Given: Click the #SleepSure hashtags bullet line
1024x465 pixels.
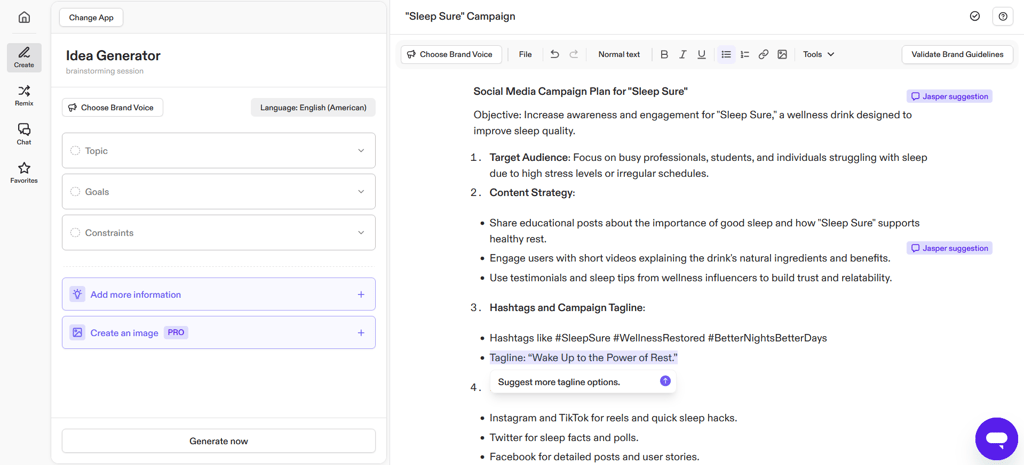Looking at the screenshot, I should [658, 338].
